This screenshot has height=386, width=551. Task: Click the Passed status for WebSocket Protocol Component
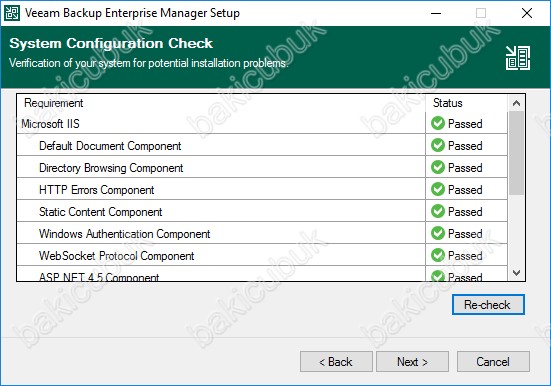pyautogui.click(x=465, y=256)
